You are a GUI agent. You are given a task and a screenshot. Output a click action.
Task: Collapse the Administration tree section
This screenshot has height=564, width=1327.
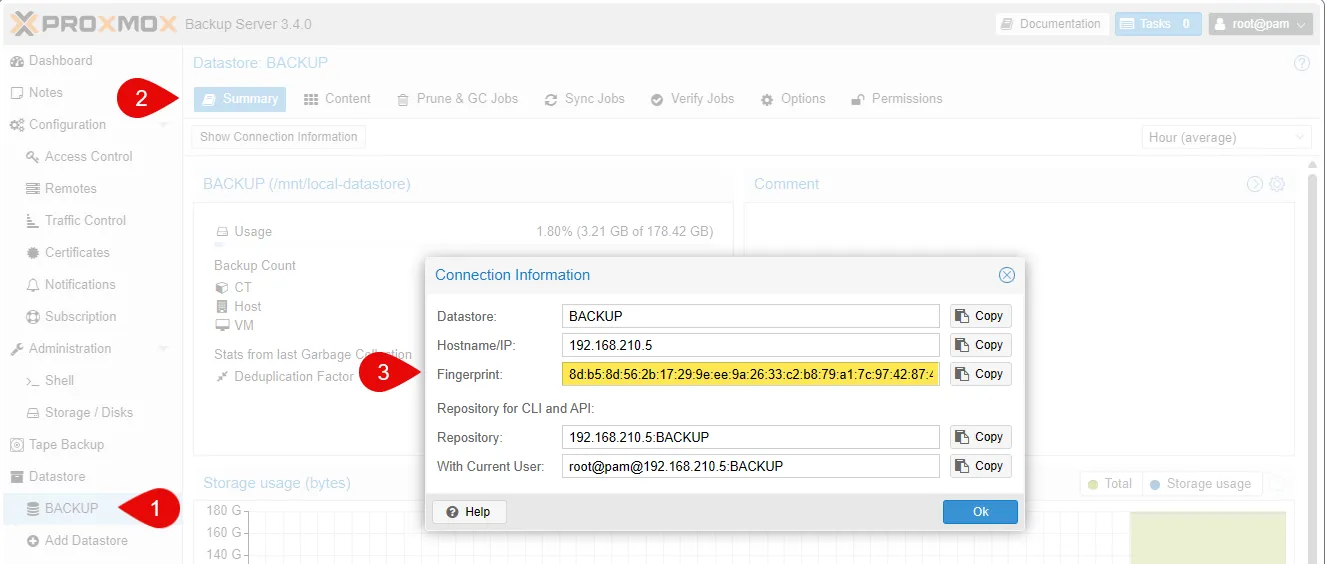pos(163,349)
